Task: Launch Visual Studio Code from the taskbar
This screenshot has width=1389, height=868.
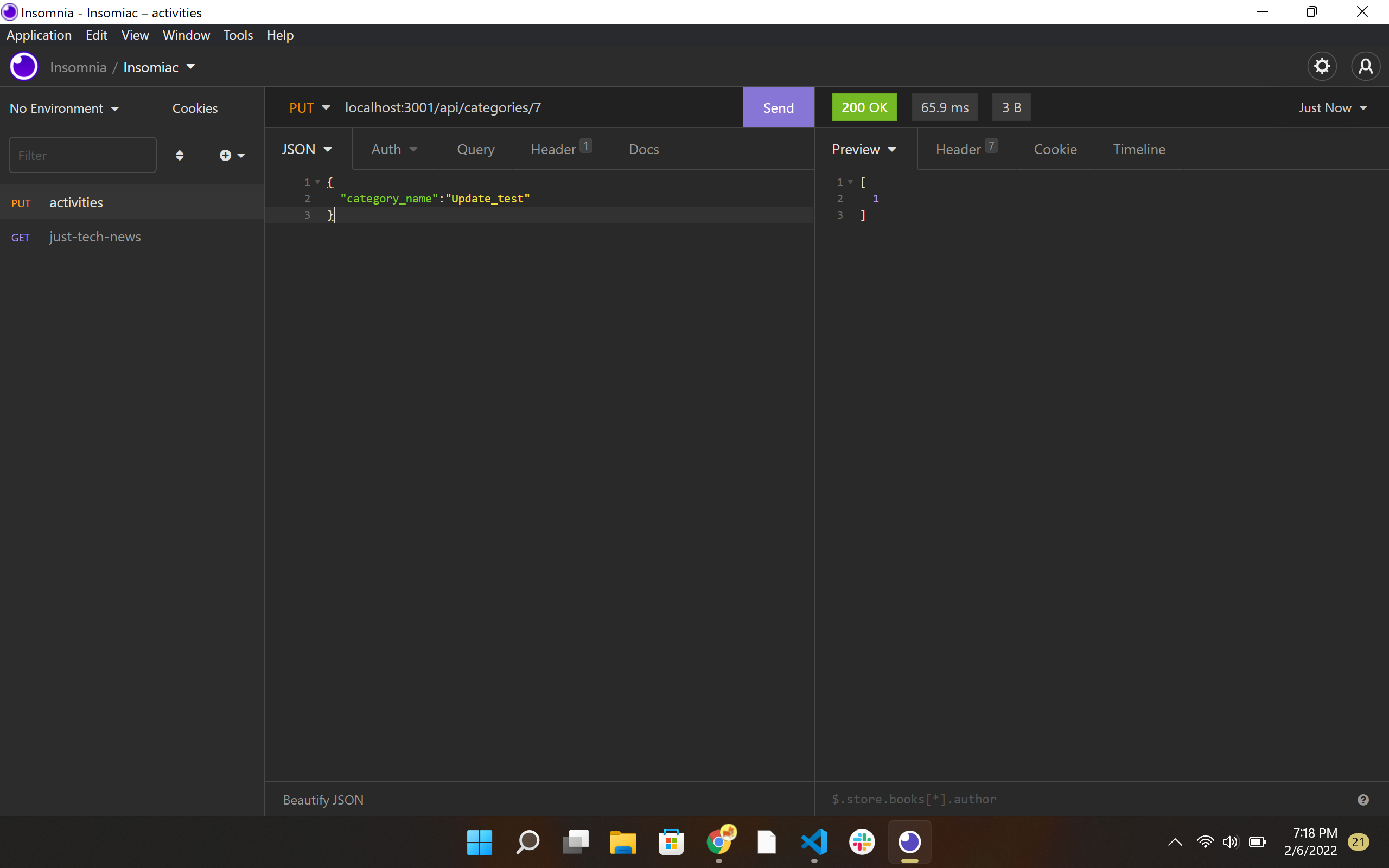Action: pyautogui.click(x=814, y=843)
